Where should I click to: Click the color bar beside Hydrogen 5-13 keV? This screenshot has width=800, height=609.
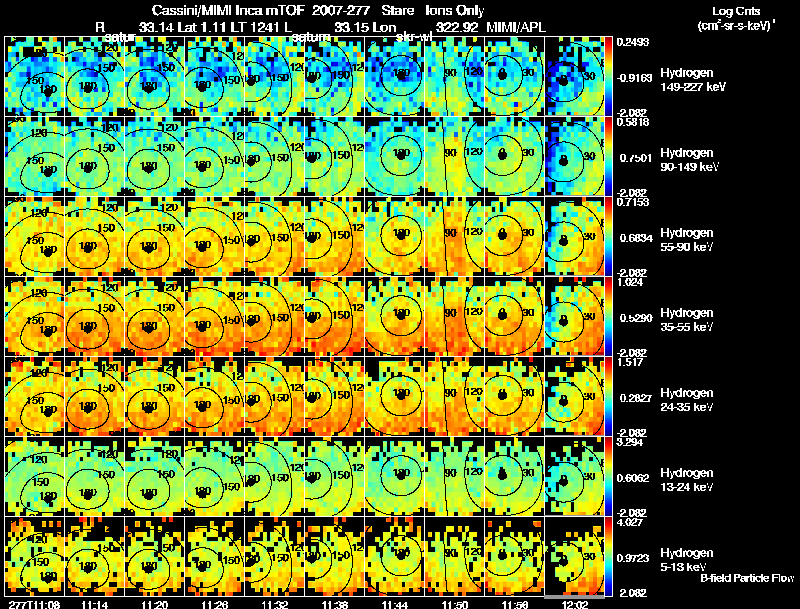(608, 557)
